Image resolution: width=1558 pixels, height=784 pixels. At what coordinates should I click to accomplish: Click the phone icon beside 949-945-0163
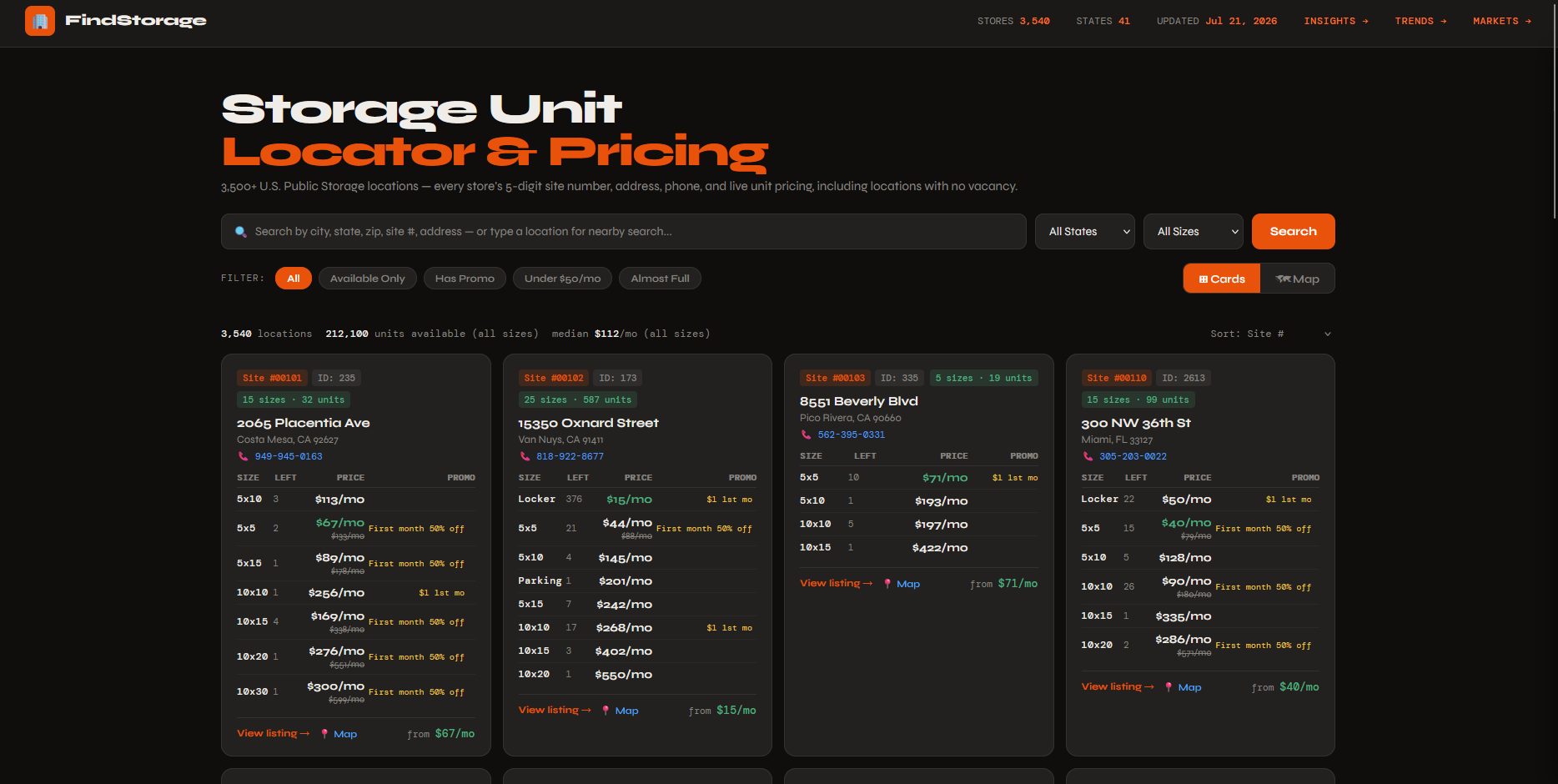[x=244, y=456]
